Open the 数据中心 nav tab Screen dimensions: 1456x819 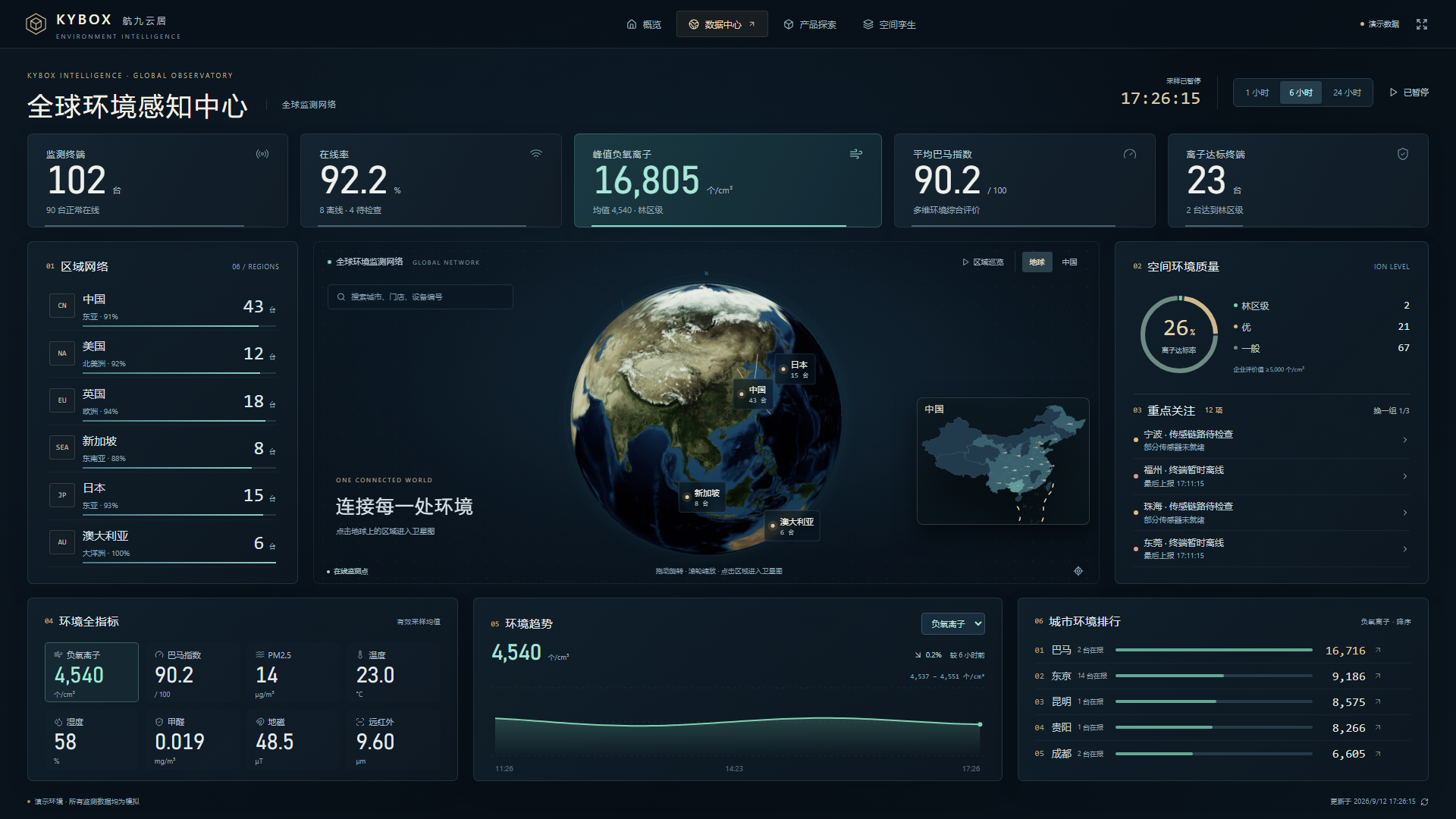click(722, 24)
